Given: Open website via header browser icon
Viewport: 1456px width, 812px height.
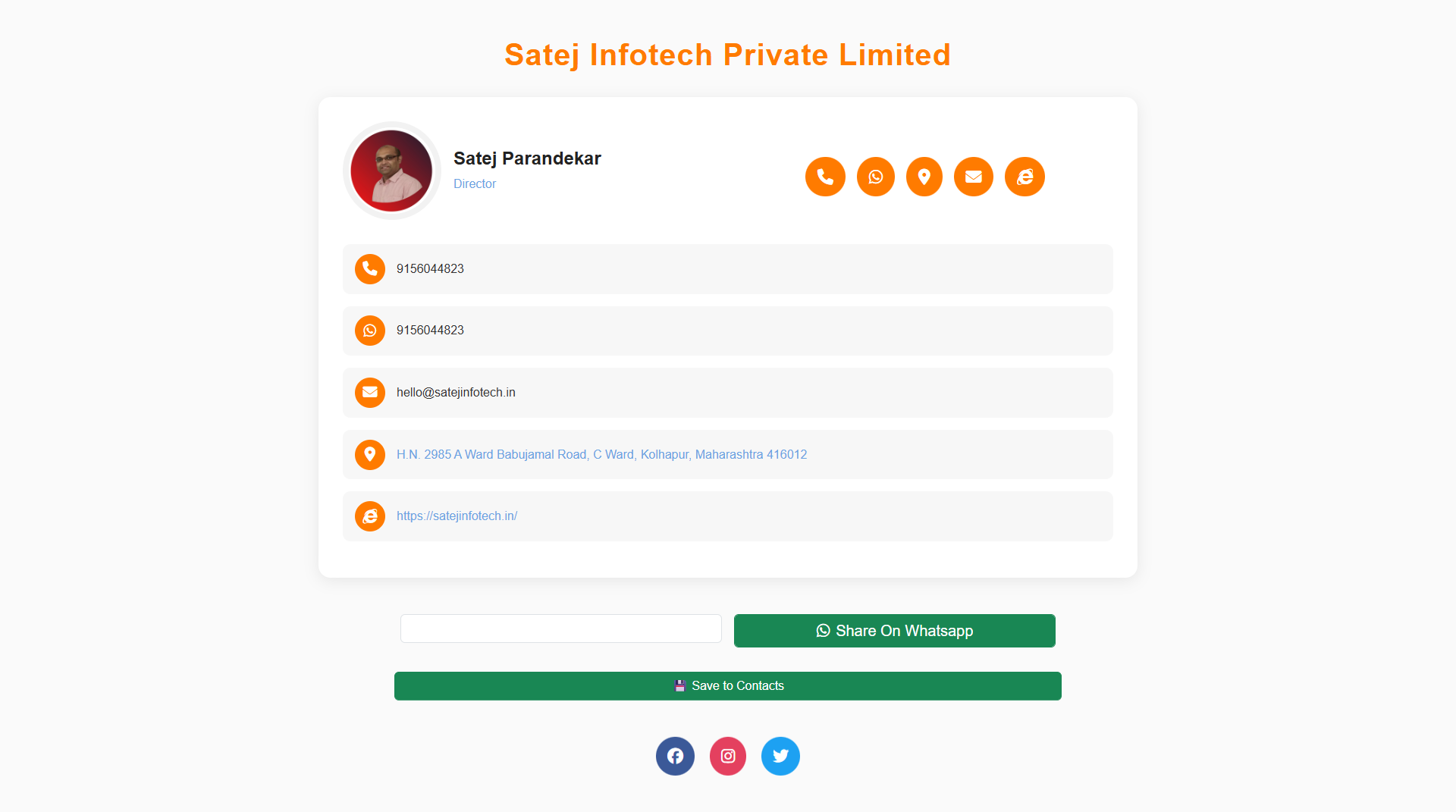Looking at the screenshot, I should pos(1025,177).
